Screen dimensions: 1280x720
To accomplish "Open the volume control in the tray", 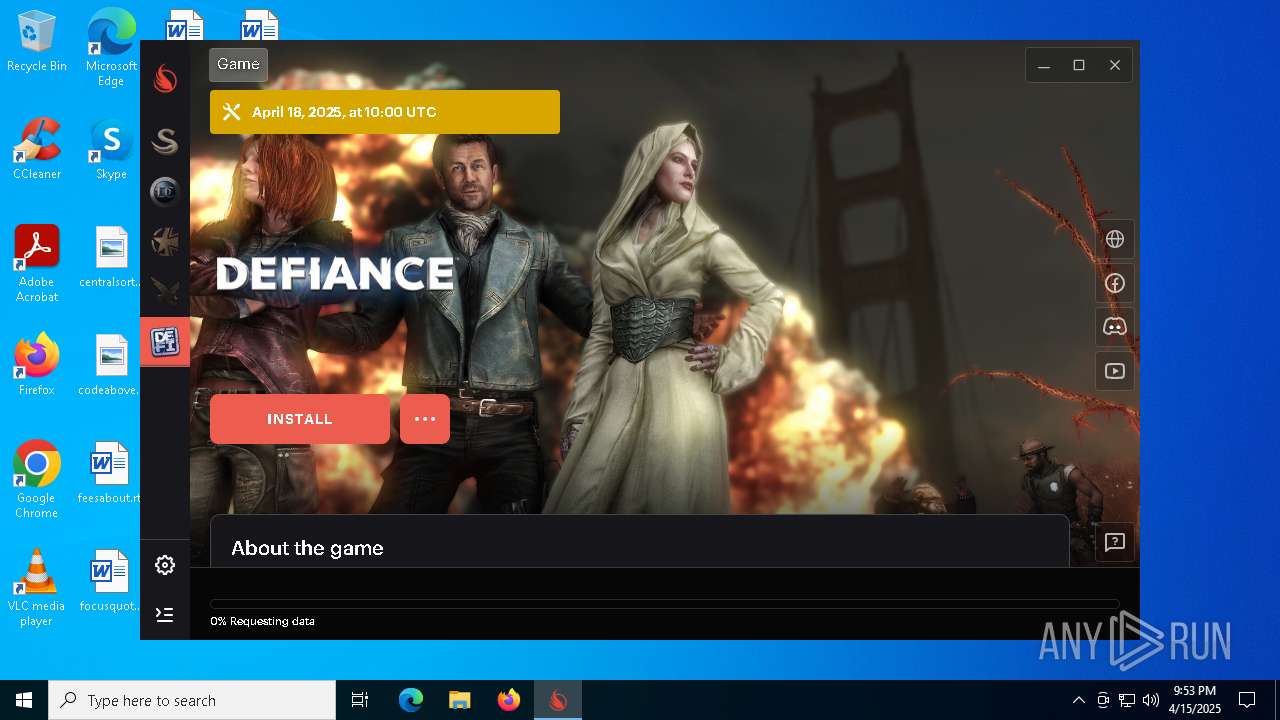I will pyautogui.click(x=1151, y=700).
